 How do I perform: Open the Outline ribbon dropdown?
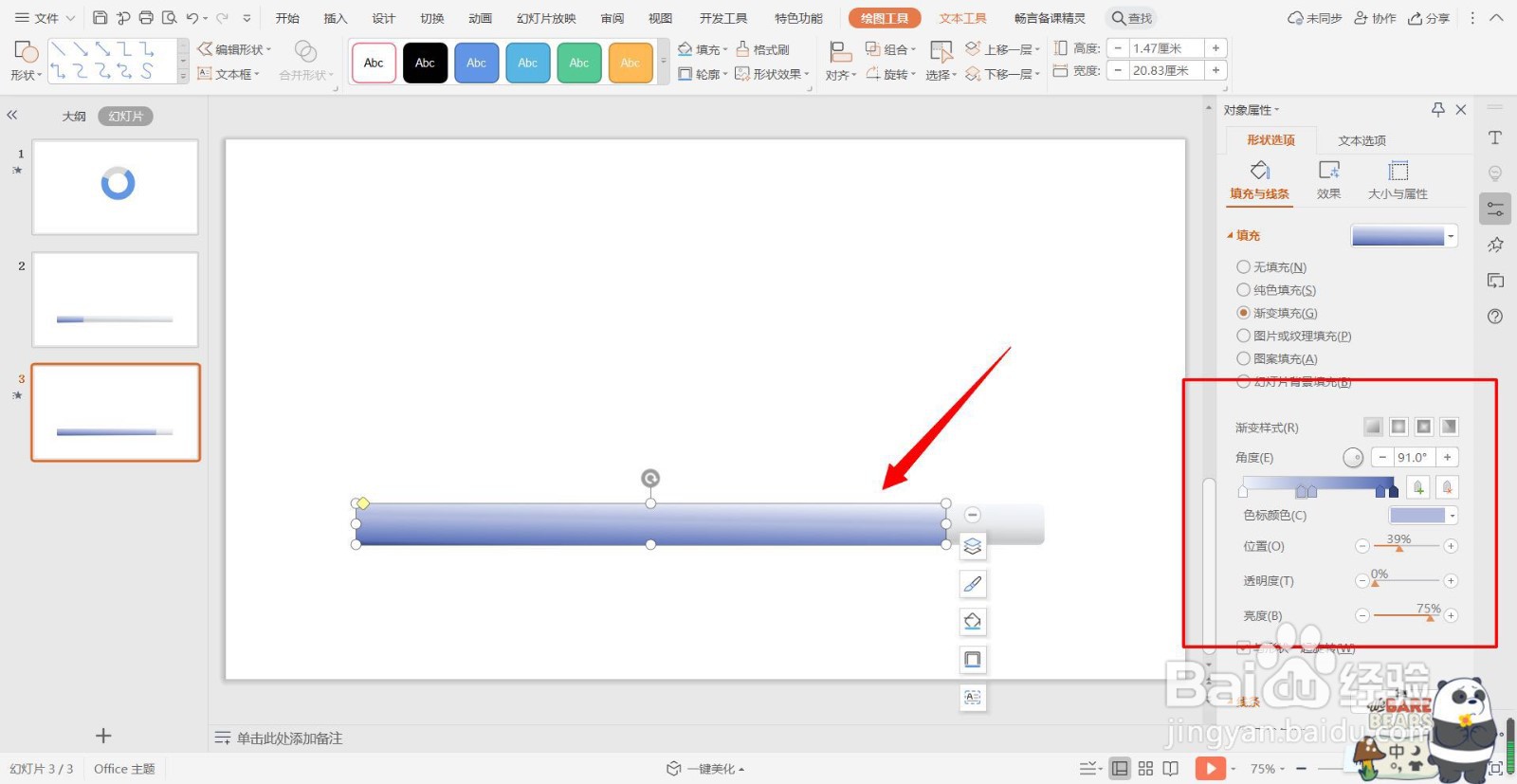click(725, 74)
